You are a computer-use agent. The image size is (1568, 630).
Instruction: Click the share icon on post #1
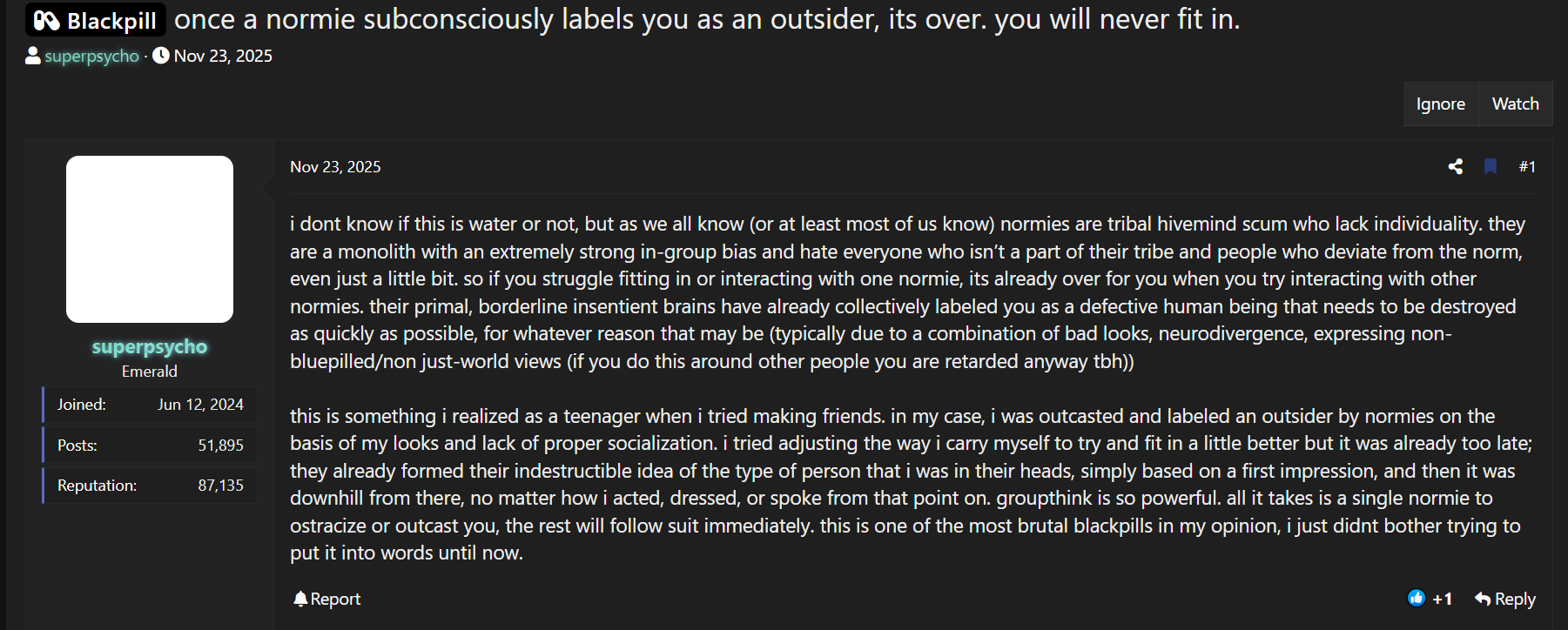click(1455, 166)
